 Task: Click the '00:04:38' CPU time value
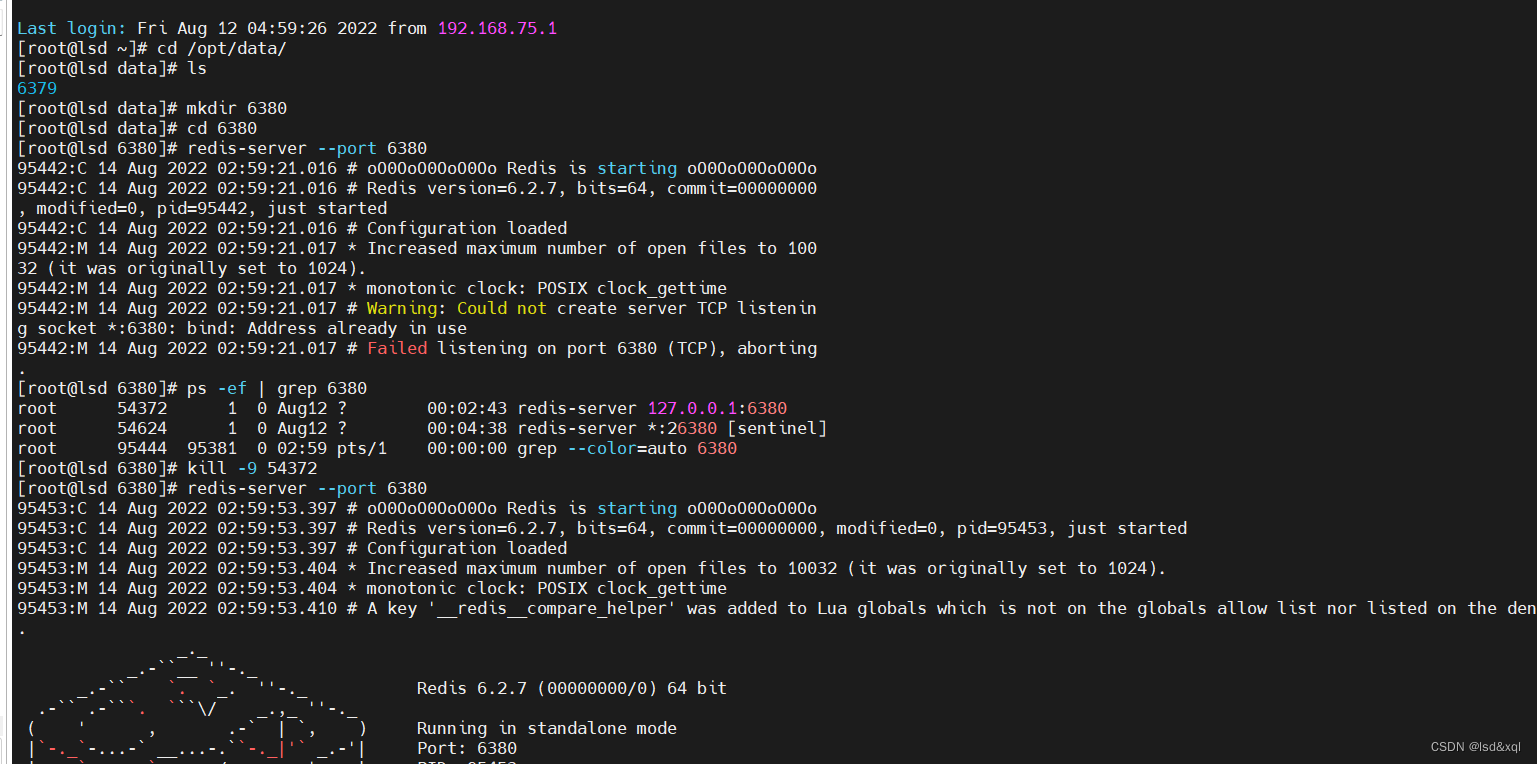coord(467,428)
